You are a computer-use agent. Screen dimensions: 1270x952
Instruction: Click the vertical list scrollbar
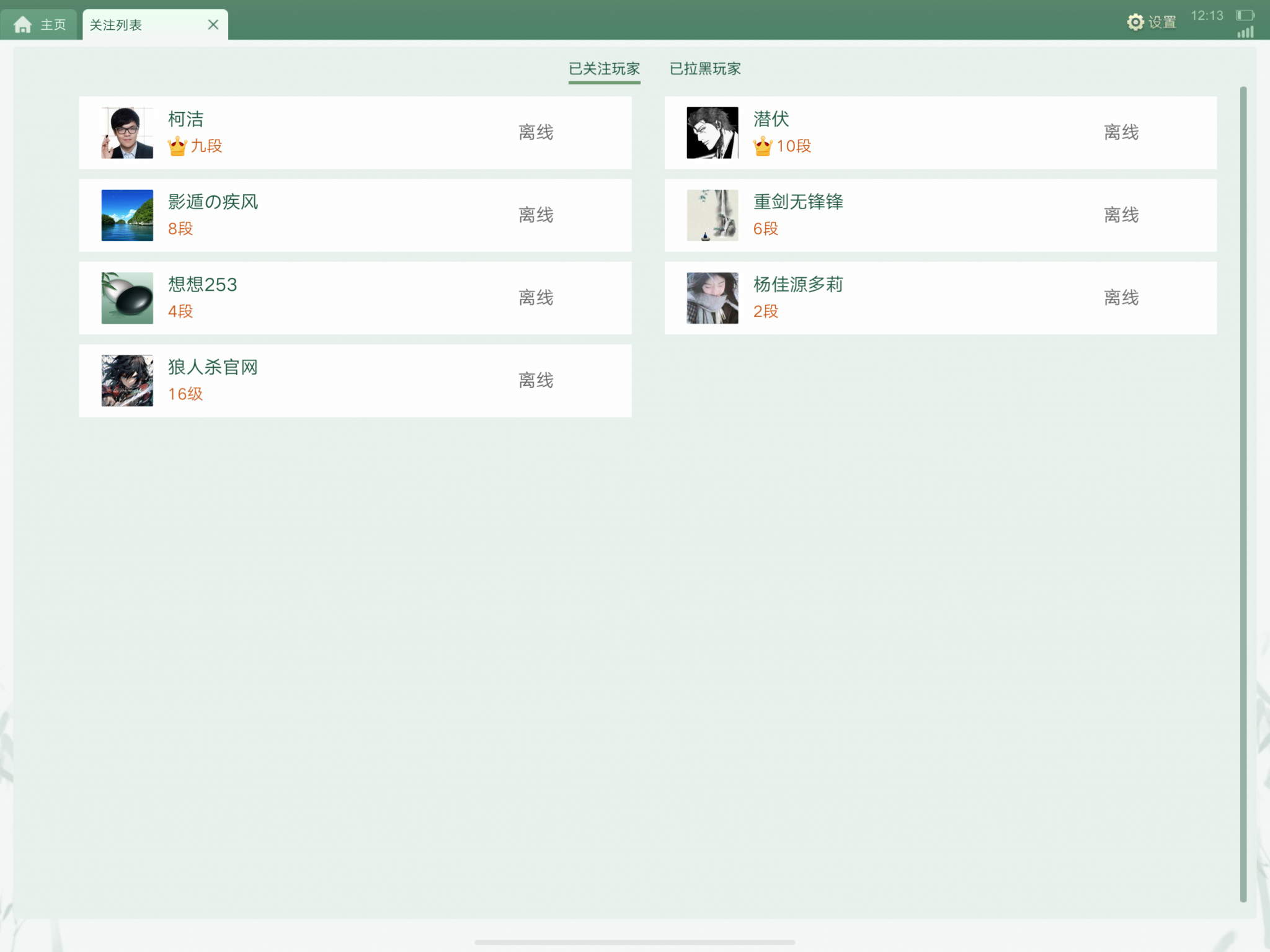[1243, 494]
